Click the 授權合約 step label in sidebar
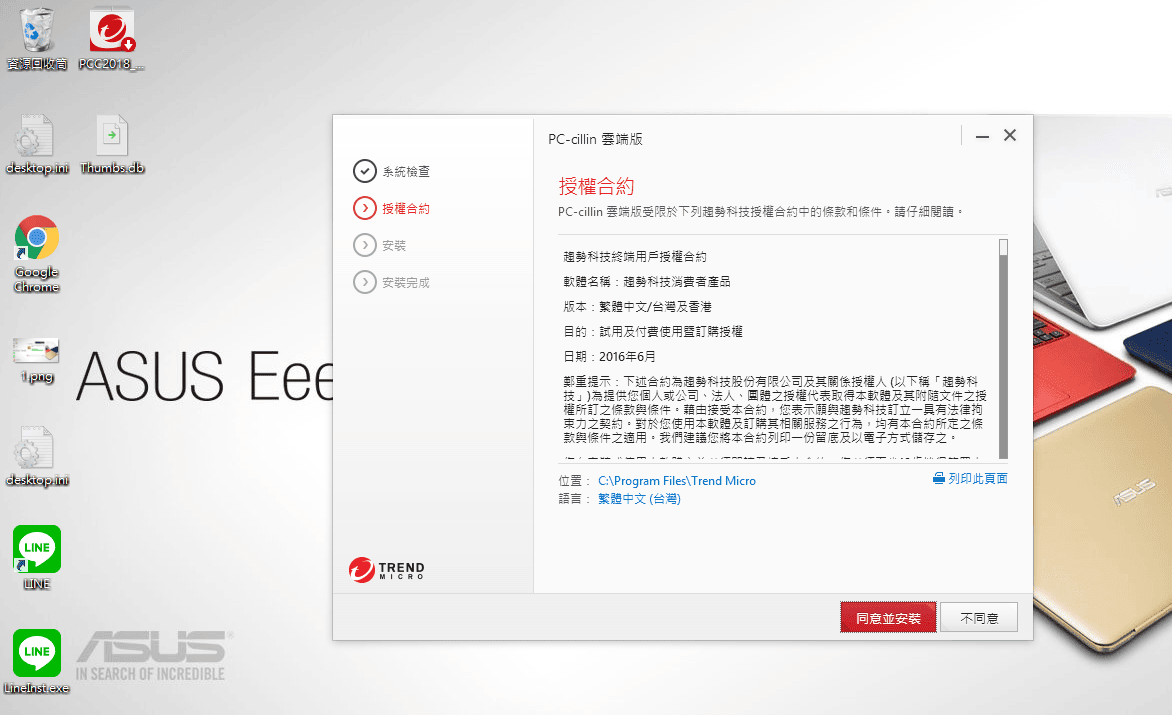The height and width of the screenshot is (715, 1172). (x=406, y=208)
